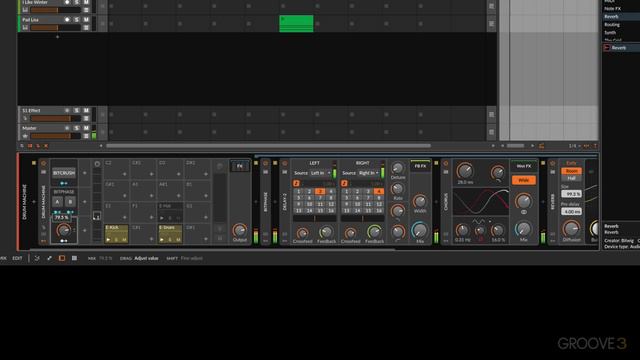This screenshot has width=640, height=360.
Task: Toggle Reverb device power icon
Action: (553, 163)
